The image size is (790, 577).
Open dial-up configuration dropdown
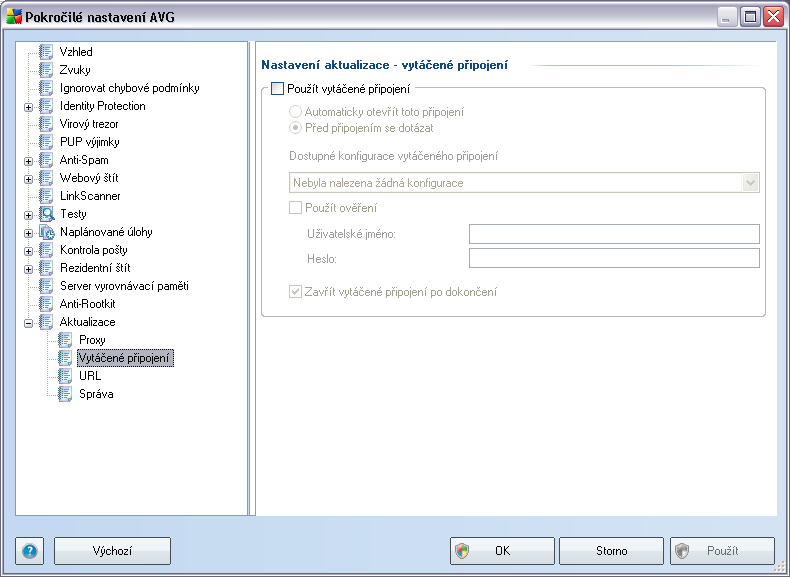tap(750, 183)
